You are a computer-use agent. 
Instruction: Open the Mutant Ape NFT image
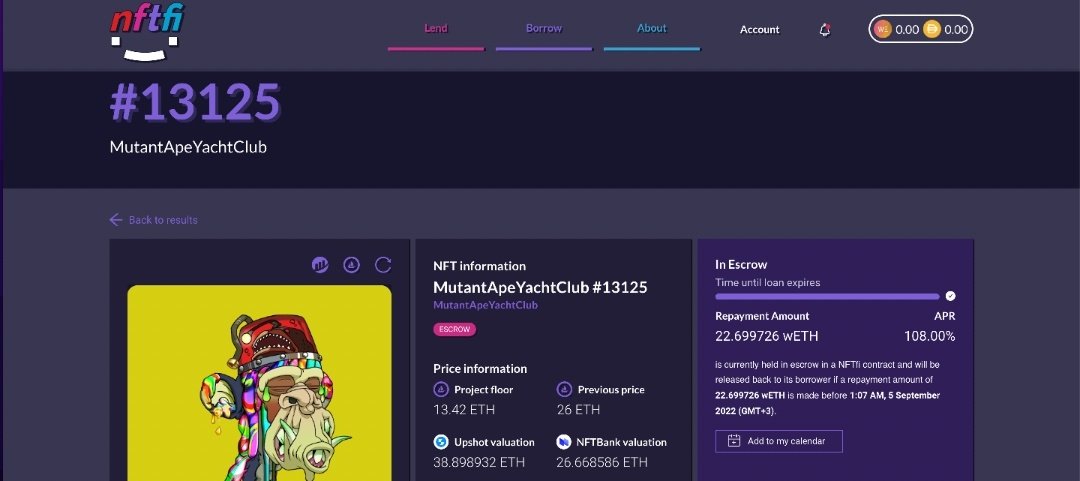tap(259, 382)
